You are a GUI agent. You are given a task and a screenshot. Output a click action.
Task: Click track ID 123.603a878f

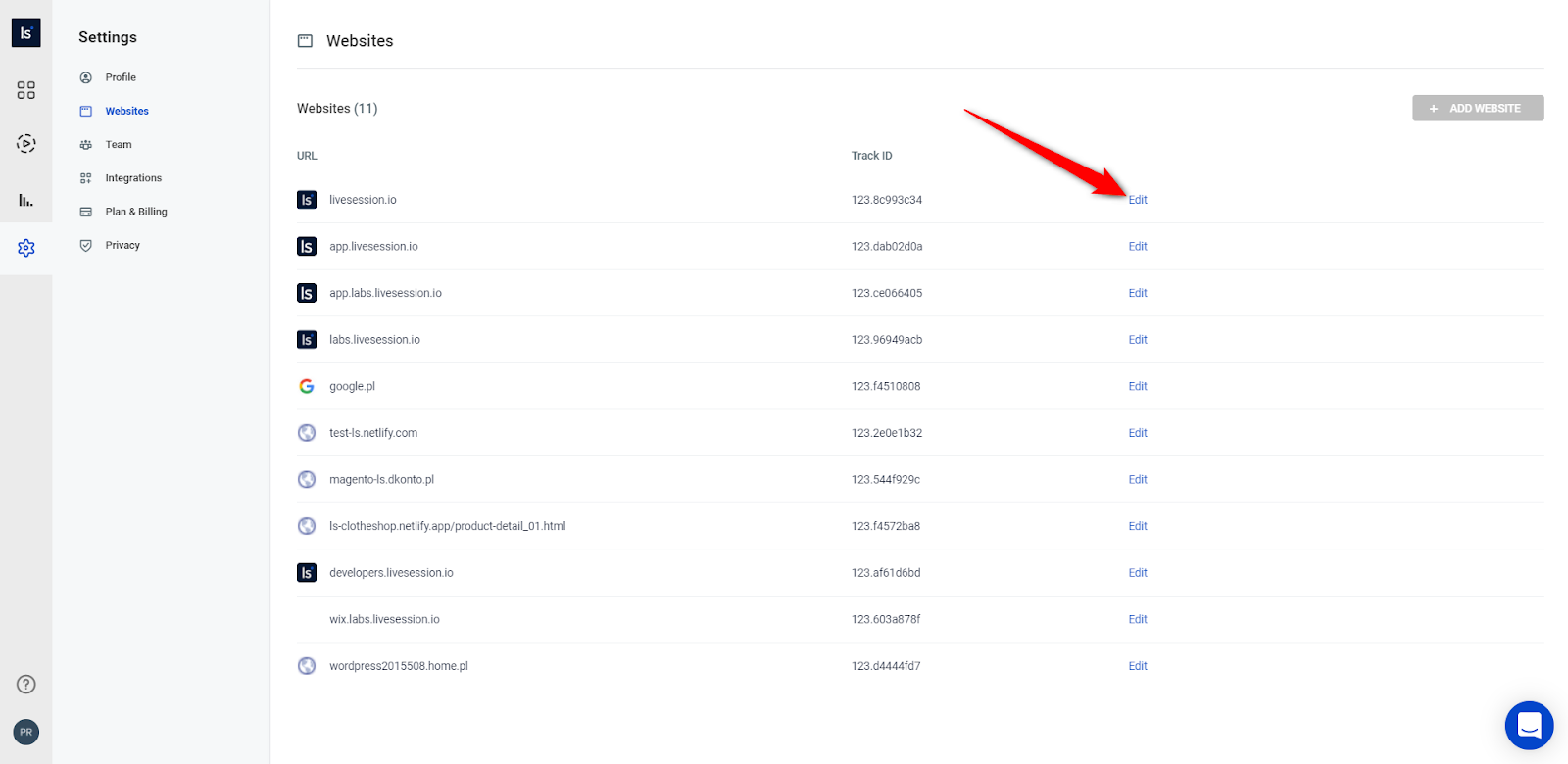click(x=886, y=619)
